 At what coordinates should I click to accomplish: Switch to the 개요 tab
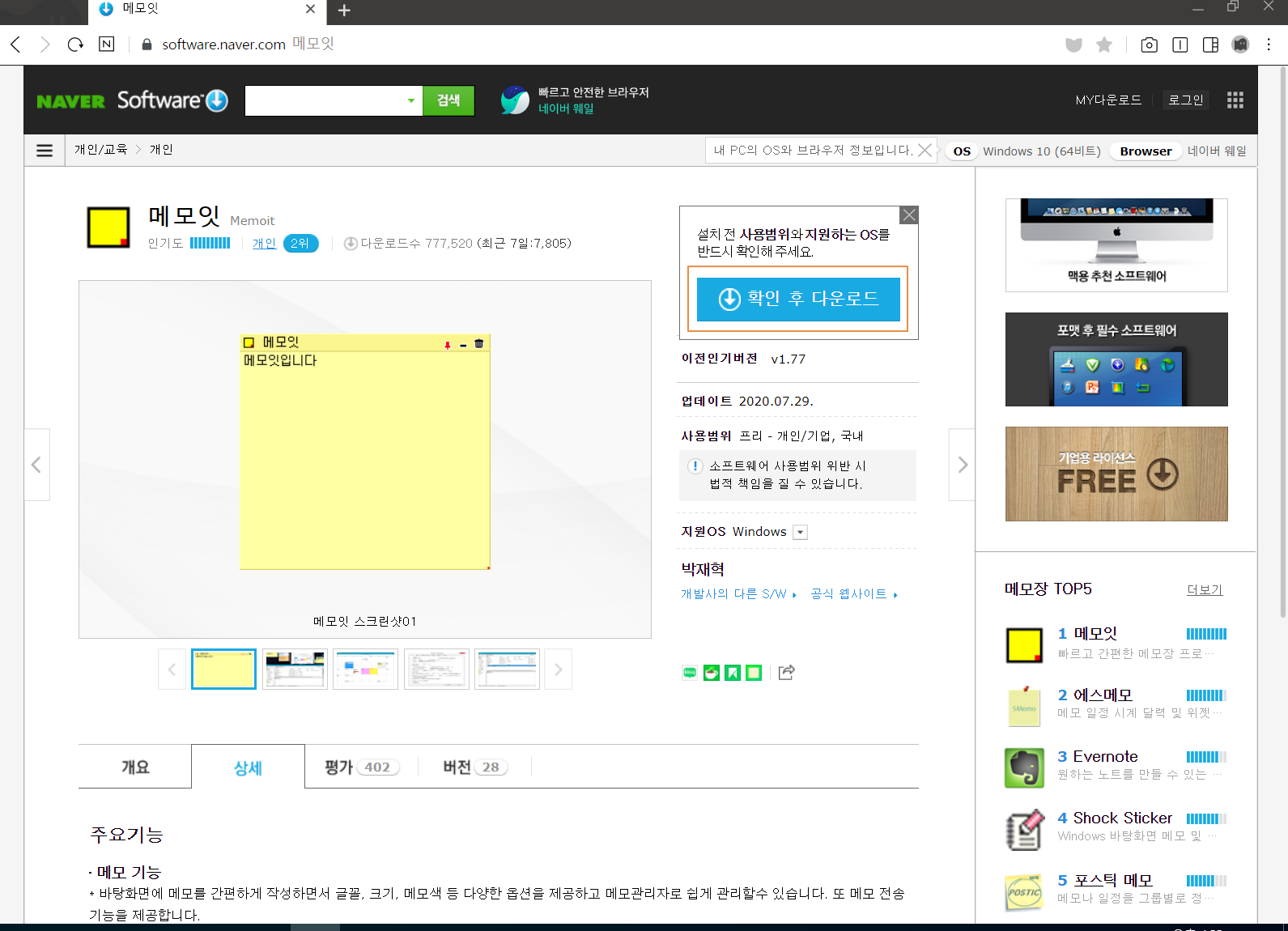tap(135, 767)
